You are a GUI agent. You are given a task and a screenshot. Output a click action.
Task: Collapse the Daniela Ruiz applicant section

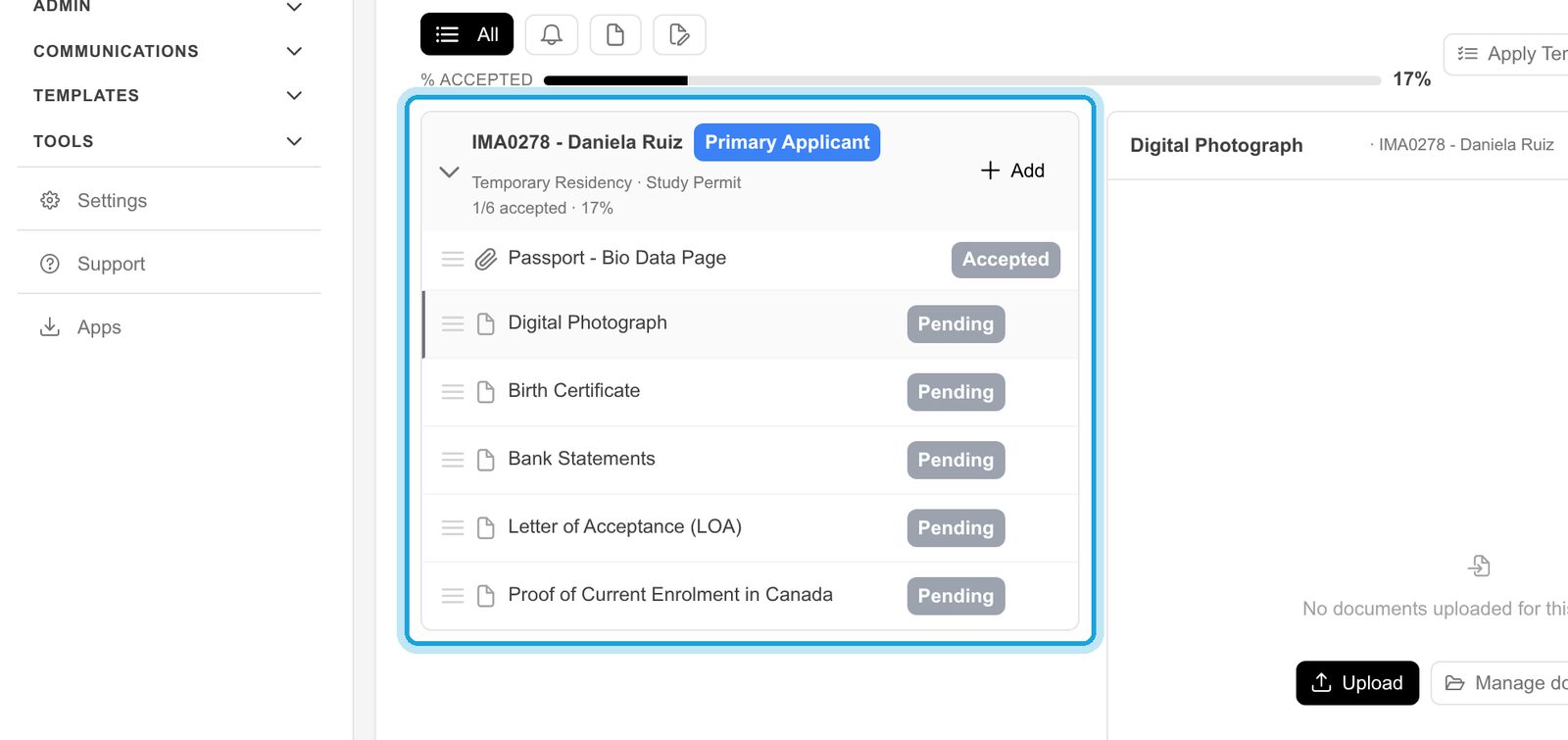[x=449, y=172]
